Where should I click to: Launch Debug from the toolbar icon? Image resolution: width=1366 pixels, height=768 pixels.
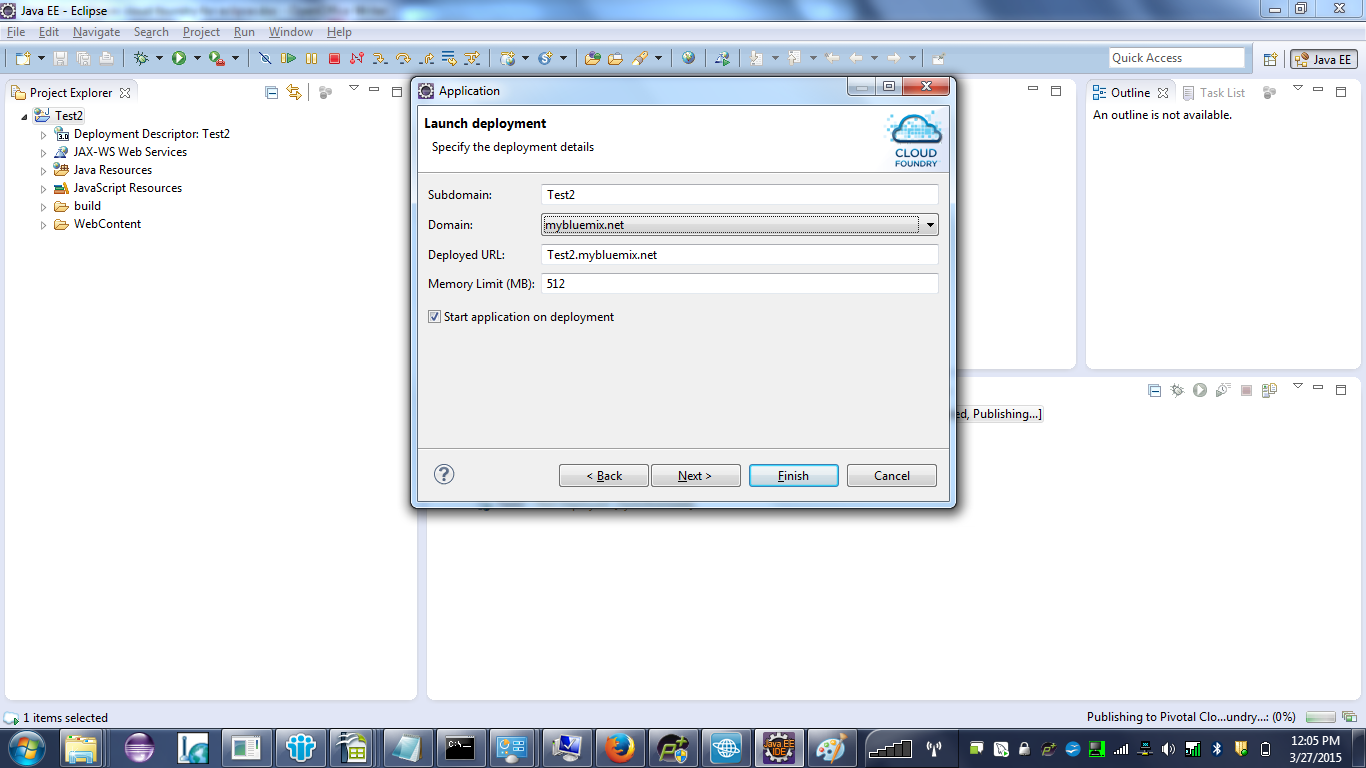click(142, 57)
